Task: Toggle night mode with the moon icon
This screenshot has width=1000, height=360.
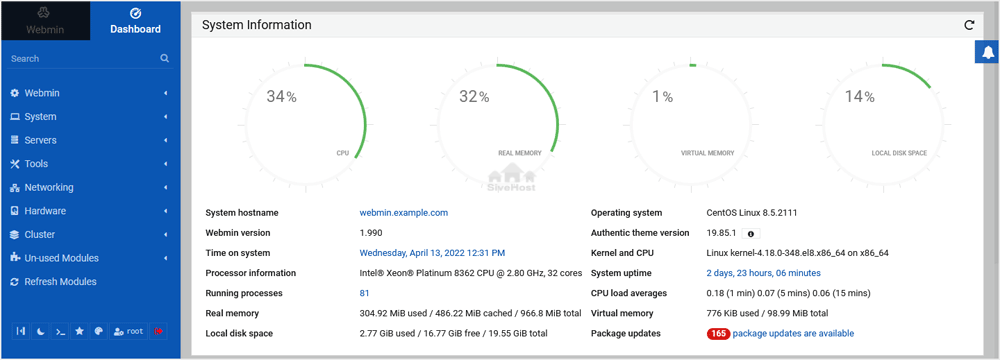Action: tap(40, 331)
